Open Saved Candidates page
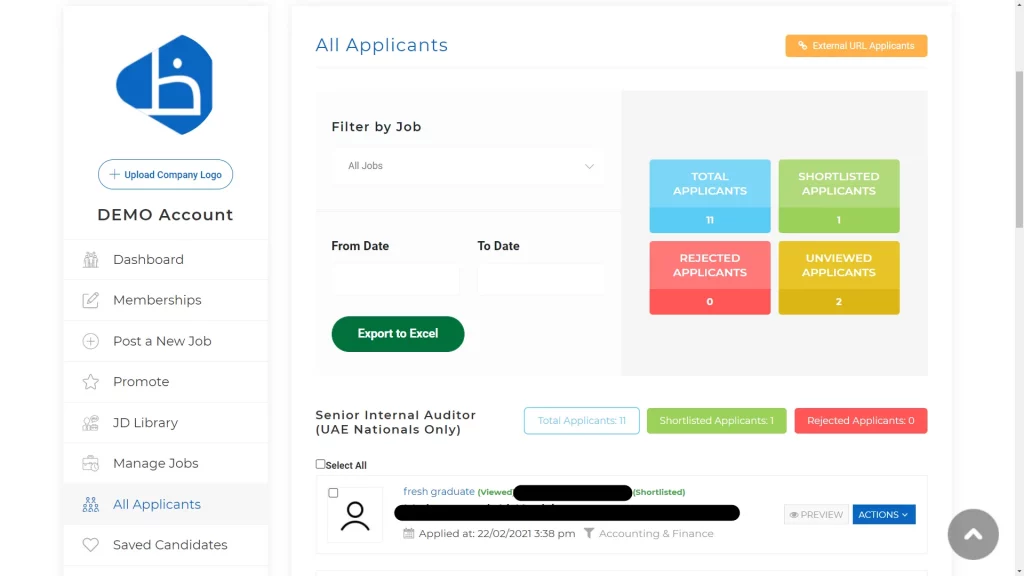Image resolution: width=1024 pixels, height=576 pixels. [165, 545]
